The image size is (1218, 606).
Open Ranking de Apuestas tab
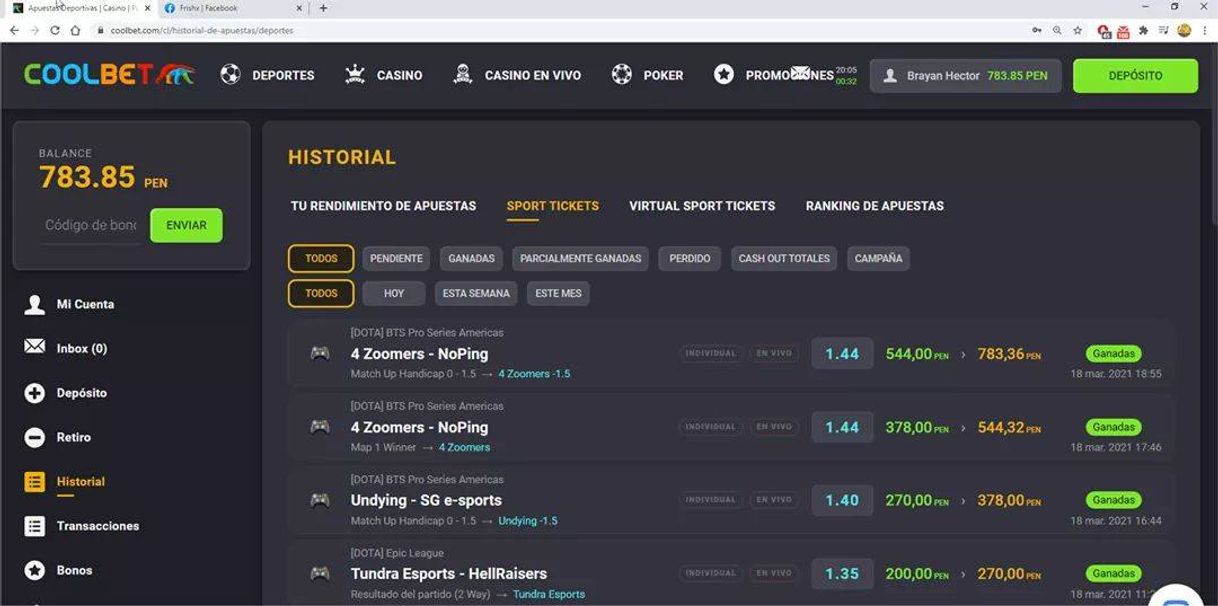(x=875, y=206)
